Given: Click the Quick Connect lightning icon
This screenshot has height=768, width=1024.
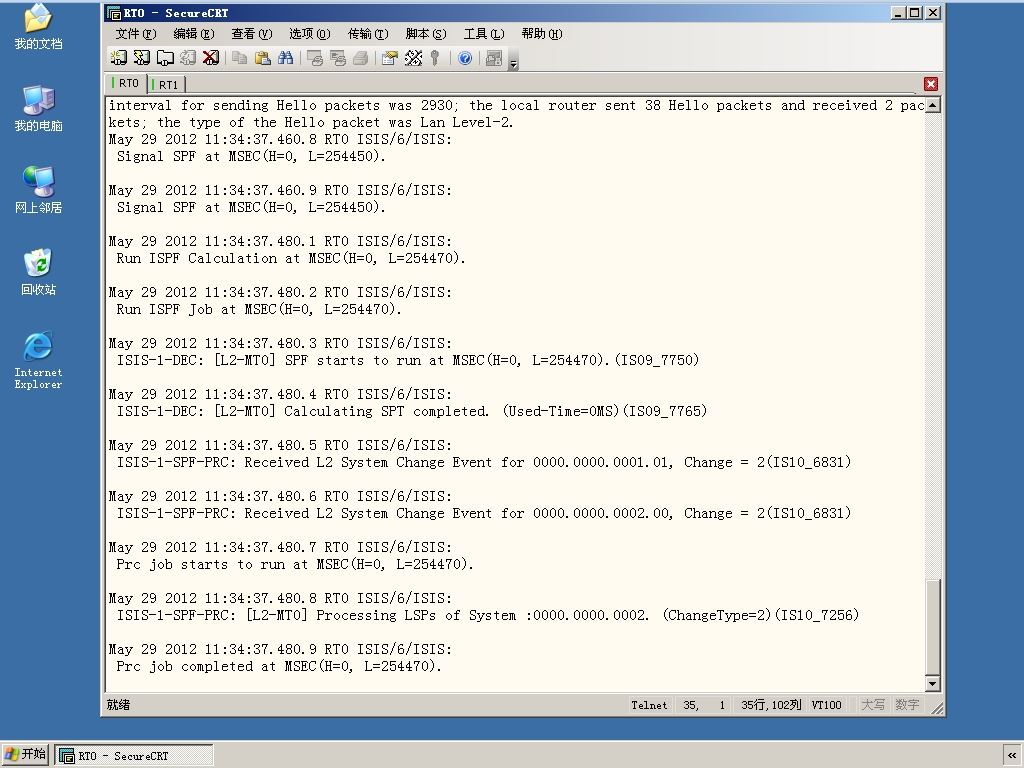Looking at the screenshot, I should pos(142,58).
